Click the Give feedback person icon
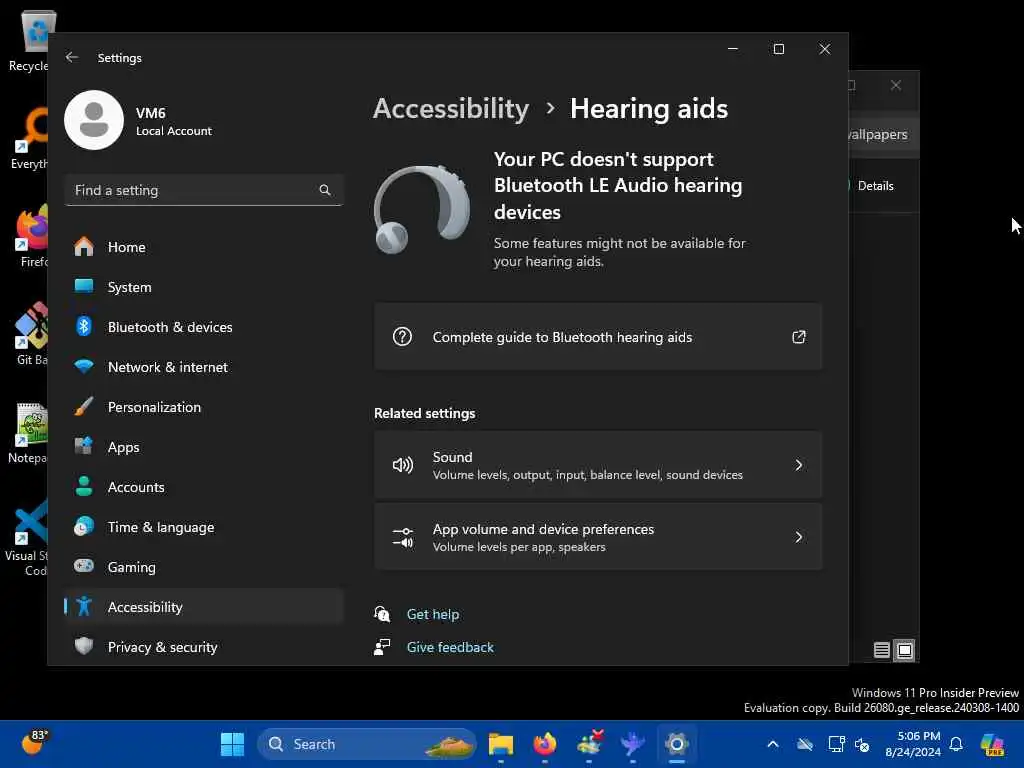The width and height of the screenshot is (1024, 768). pyautogui.click(x=382, y=647)
